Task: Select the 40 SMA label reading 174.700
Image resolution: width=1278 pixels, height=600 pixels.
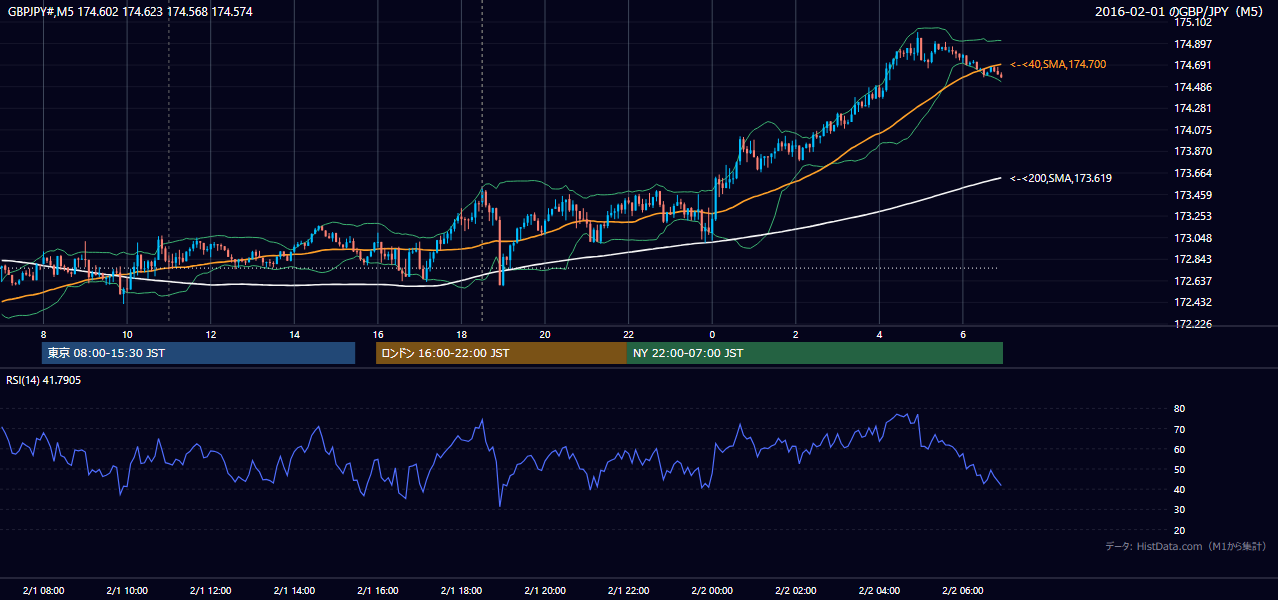Action: tap(1058, 64)
